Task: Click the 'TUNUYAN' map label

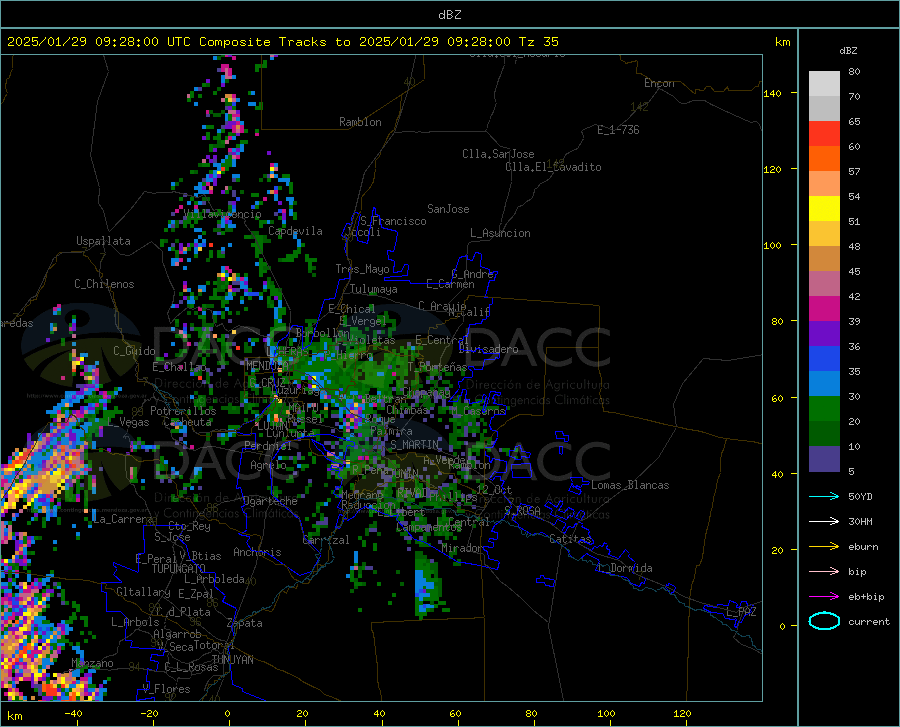Action: [x=232, y=660]
